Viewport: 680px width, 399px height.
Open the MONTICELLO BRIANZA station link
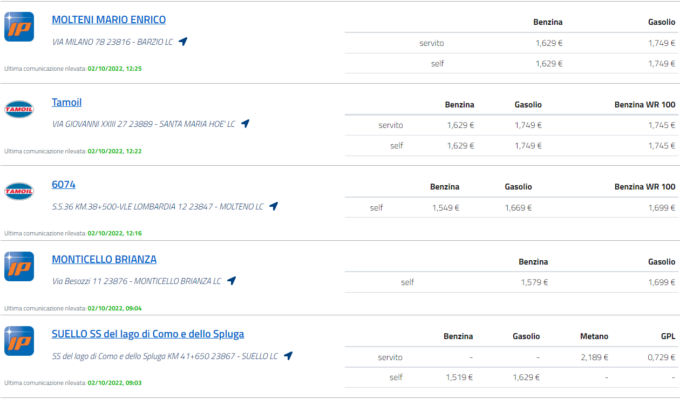coord(104,259)
